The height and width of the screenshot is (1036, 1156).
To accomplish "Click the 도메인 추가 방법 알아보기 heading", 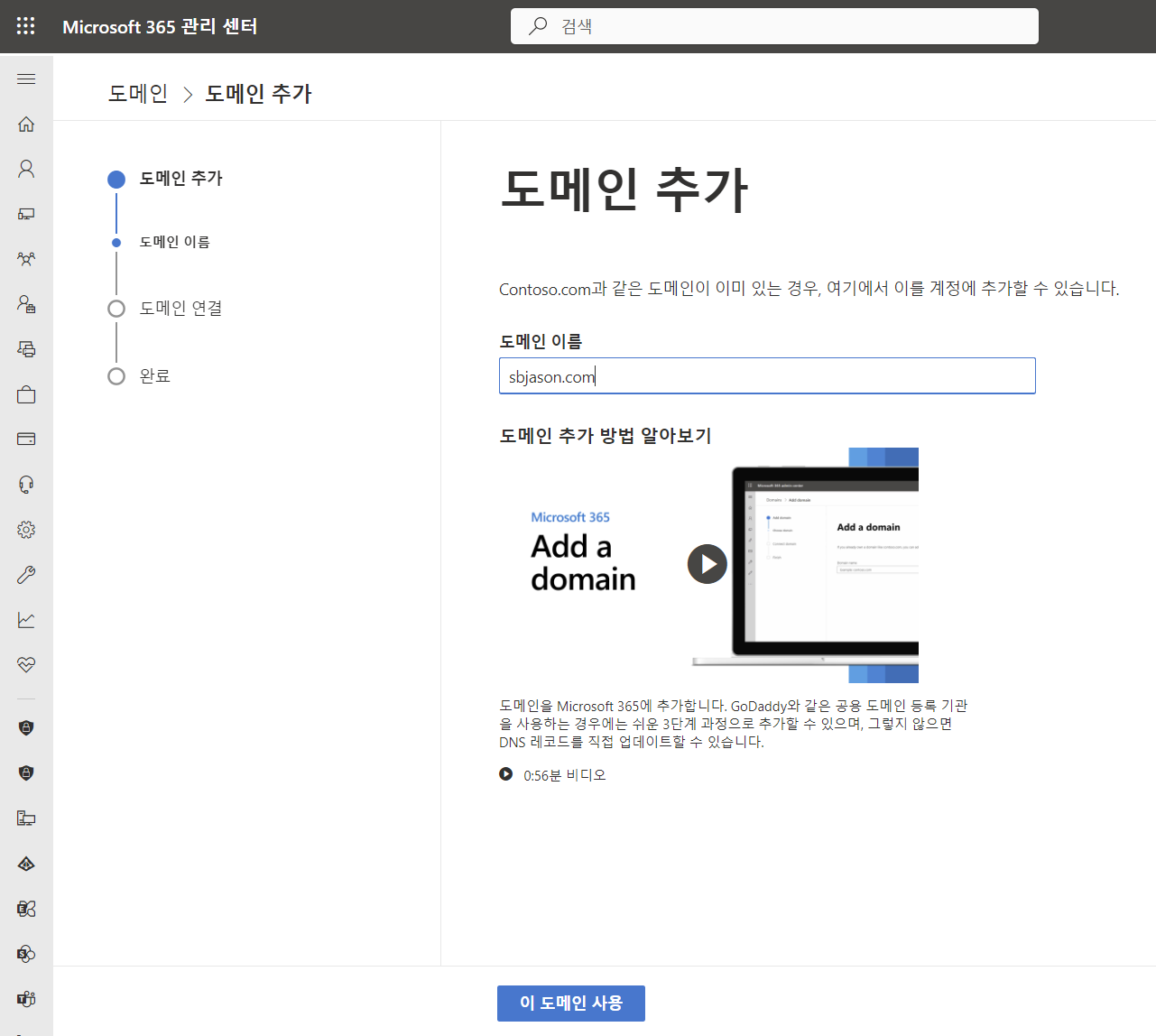I will click(606, 436).
